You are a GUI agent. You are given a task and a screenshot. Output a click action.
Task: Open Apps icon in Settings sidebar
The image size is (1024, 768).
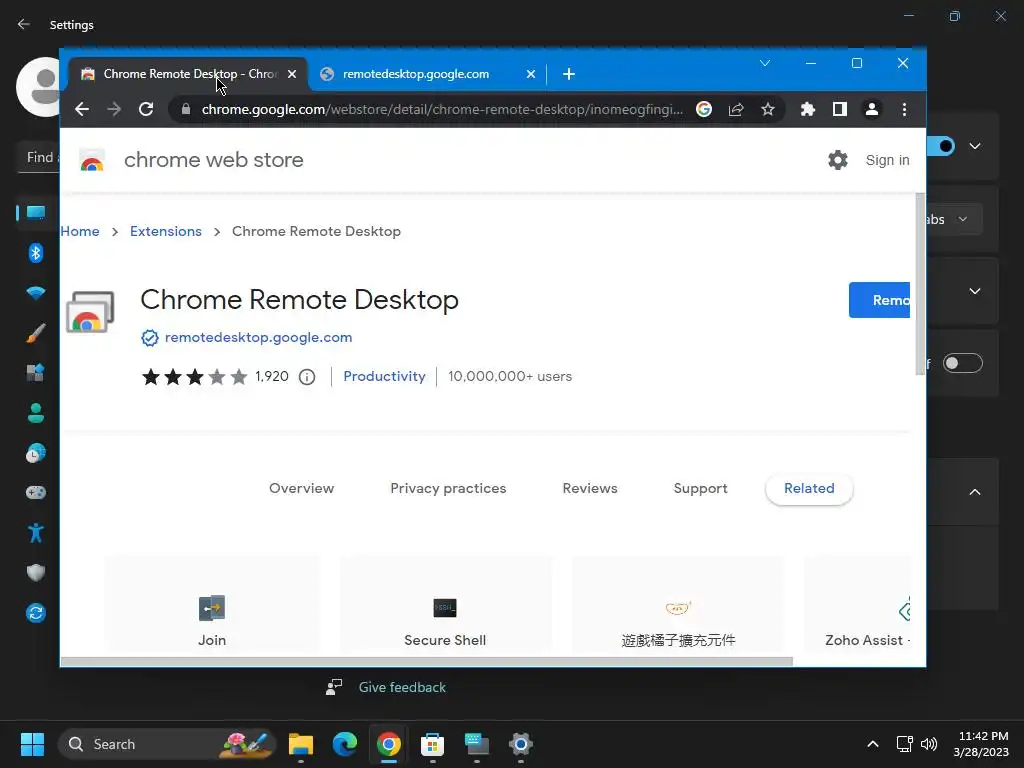(36, 373)
